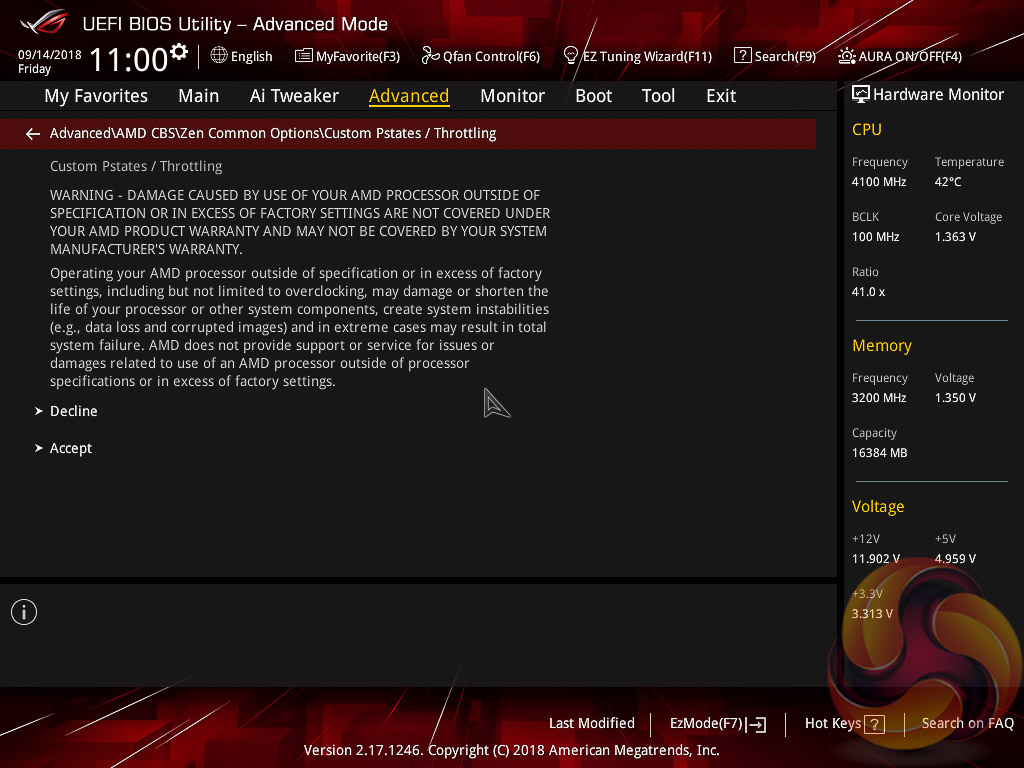Click the Memory section heading
Image resolution: width=1024 pixels, height=768 pixels.
[882, 346]
